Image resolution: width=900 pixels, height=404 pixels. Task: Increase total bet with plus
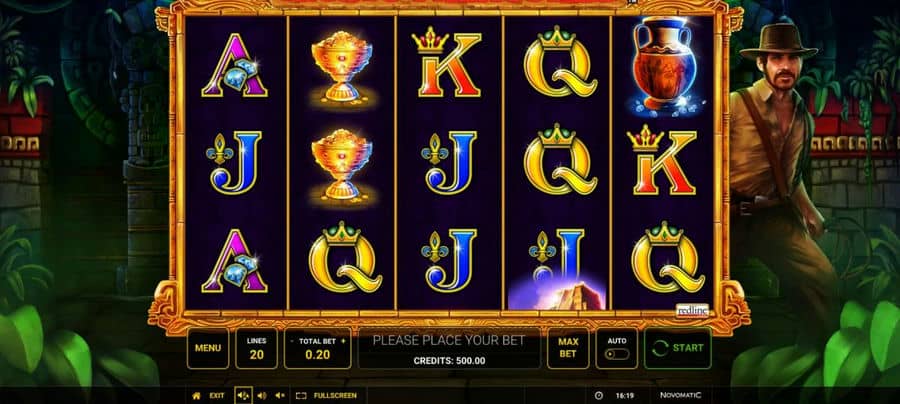click(x=343, y=341)
